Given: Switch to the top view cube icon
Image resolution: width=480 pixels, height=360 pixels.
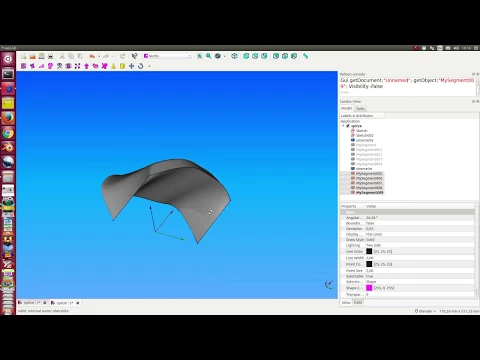Looking at the screenshot, I should pos(255,56).
